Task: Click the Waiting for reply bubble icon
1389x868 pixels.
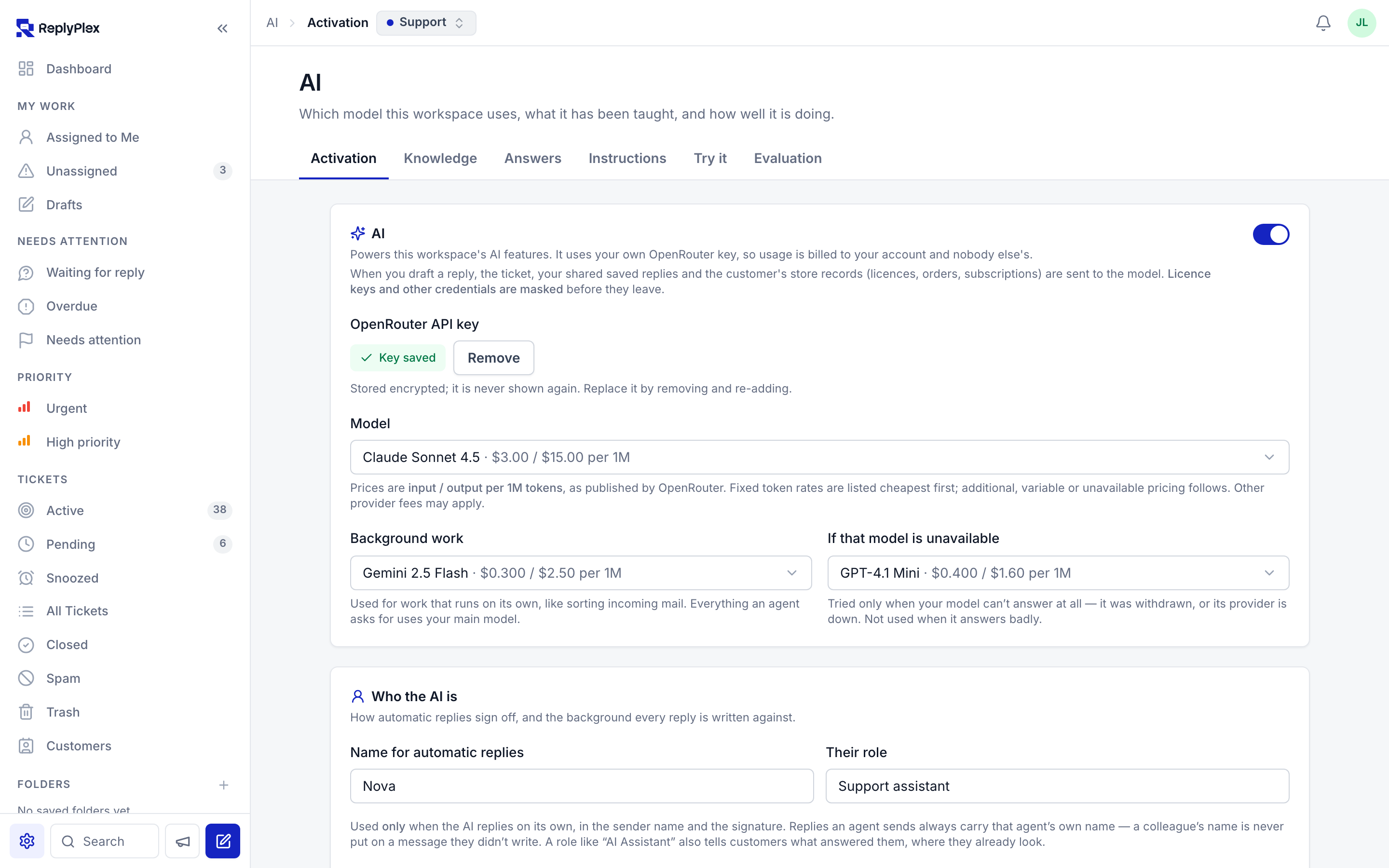Action: 26,272
